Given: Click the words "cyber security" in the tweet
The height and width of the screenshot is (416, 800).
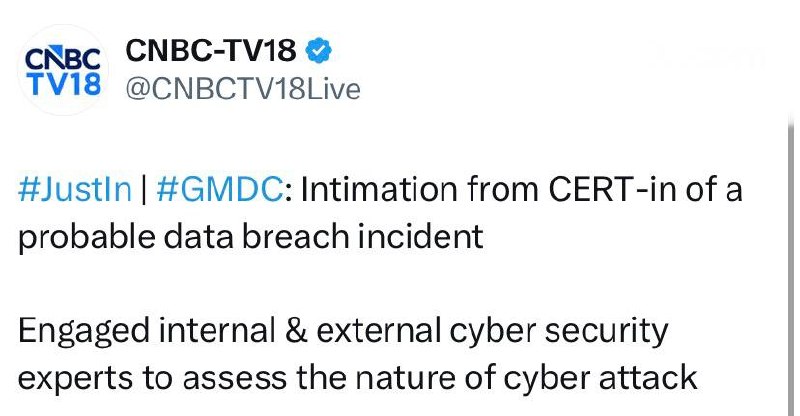Looking at the screenshot, I should click(559, 331).
